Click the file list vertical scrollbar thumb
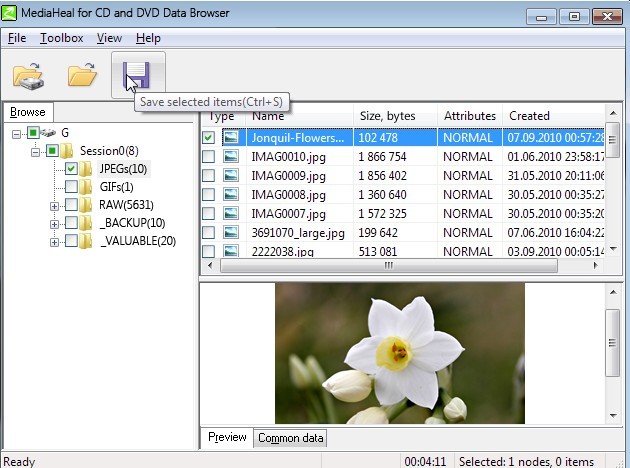630x468 pixels. [x=613, y=140]
